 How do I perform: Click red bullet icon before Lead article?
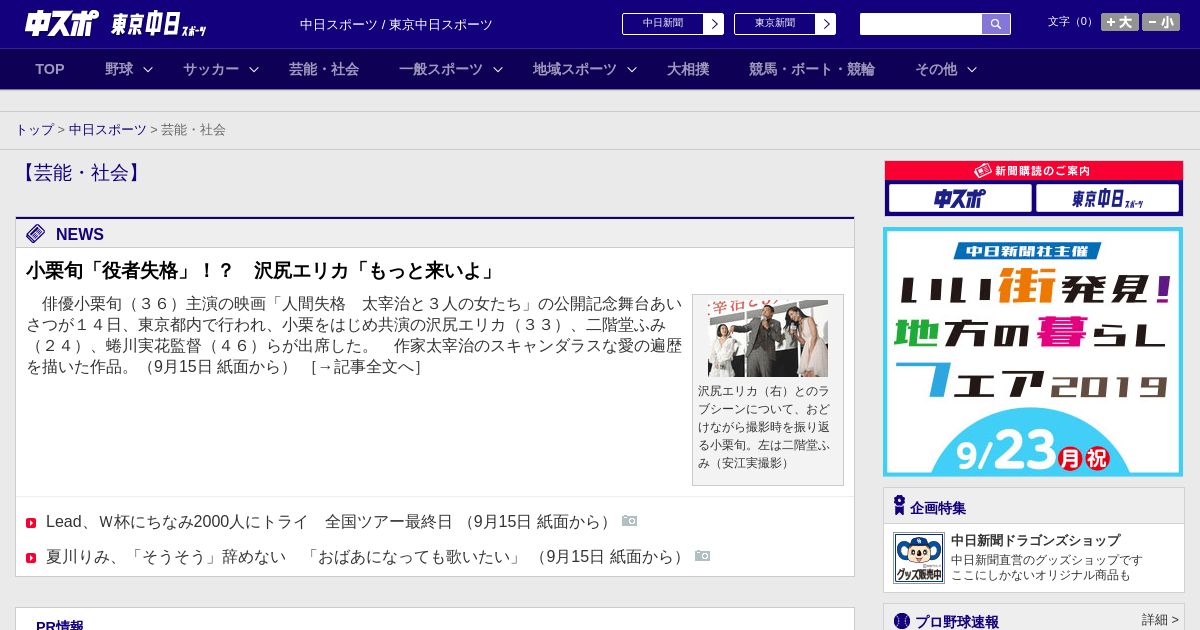(x=31, y=523)
